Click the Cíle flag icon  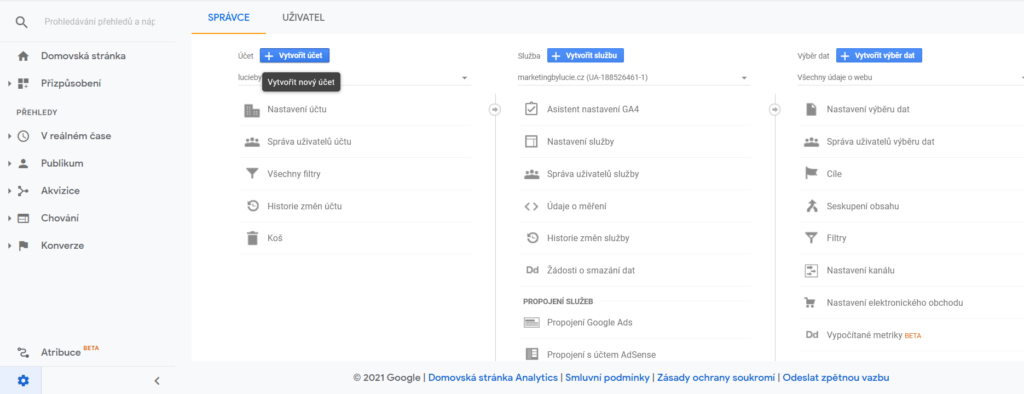pos(811,174)
